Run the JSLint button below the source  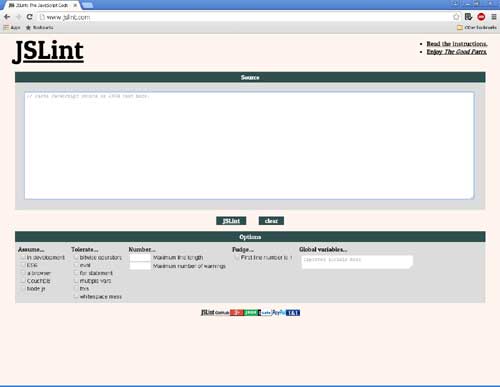(231, 221)
